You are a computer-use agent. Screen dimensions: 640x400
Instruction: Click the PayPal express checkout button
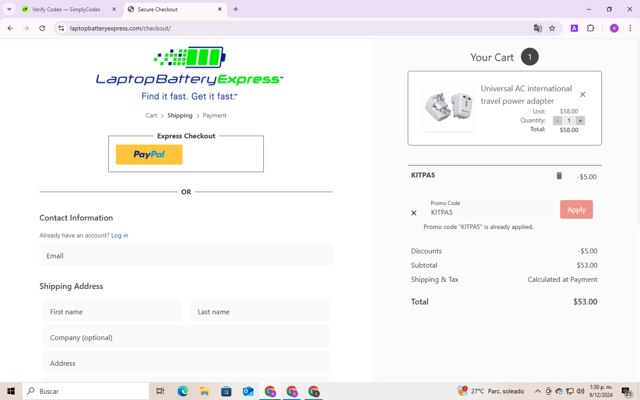click(x=149, y=154)
